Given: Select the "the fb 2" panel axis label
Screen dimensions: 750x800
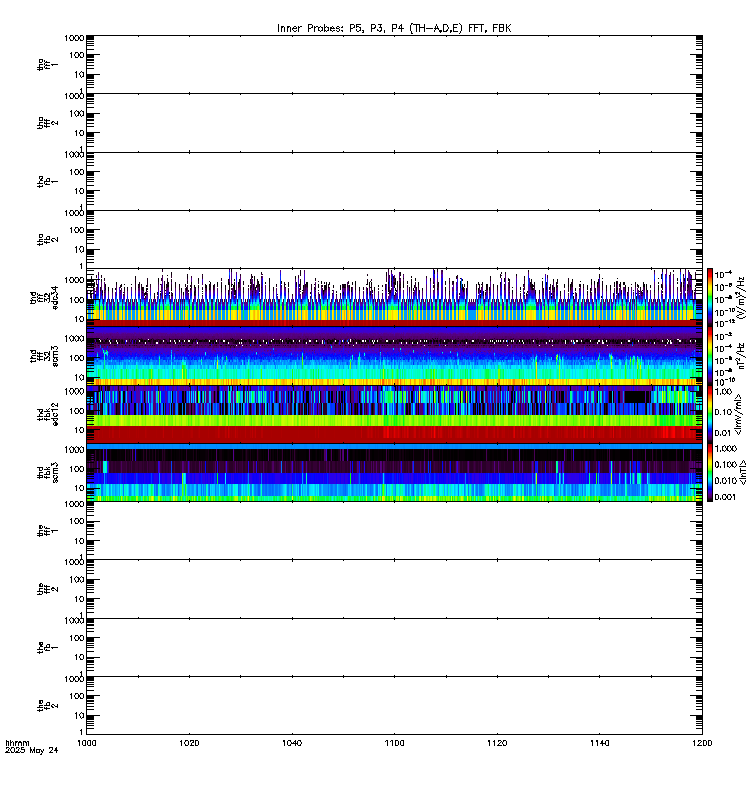Looking at the screenshot, I should point(47,706).
